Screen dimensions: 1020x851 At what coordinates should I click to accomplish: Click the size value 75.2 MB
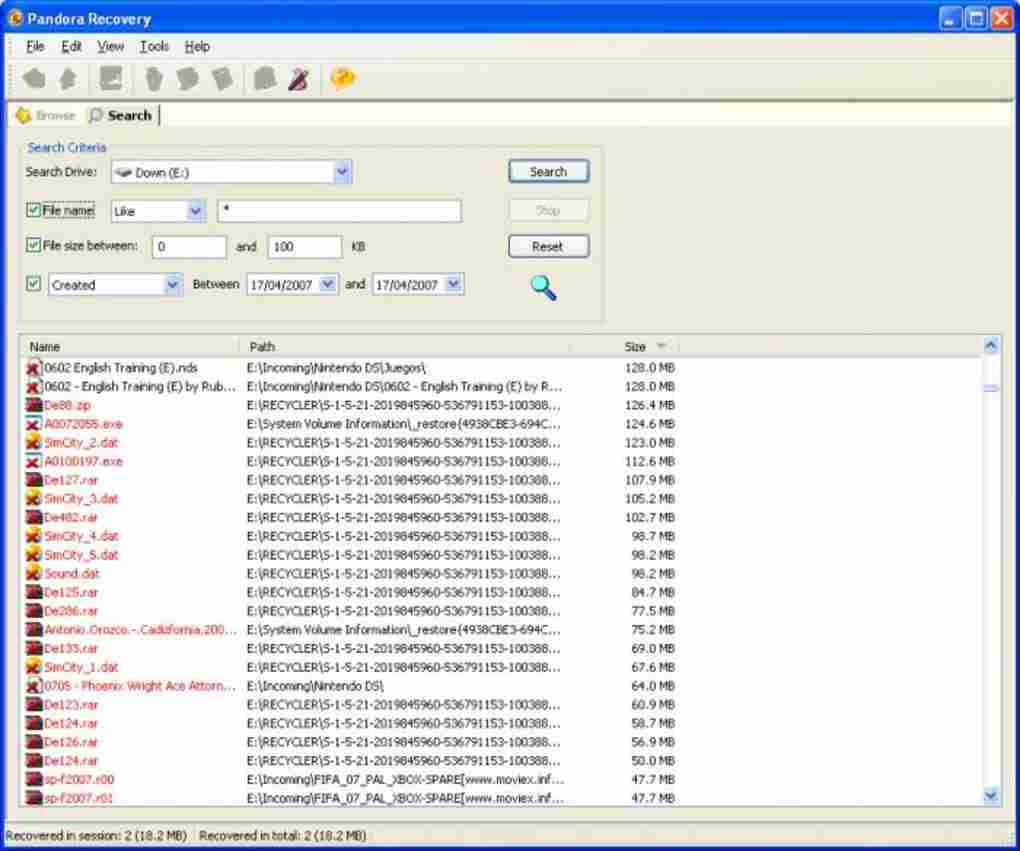point(652,630)
